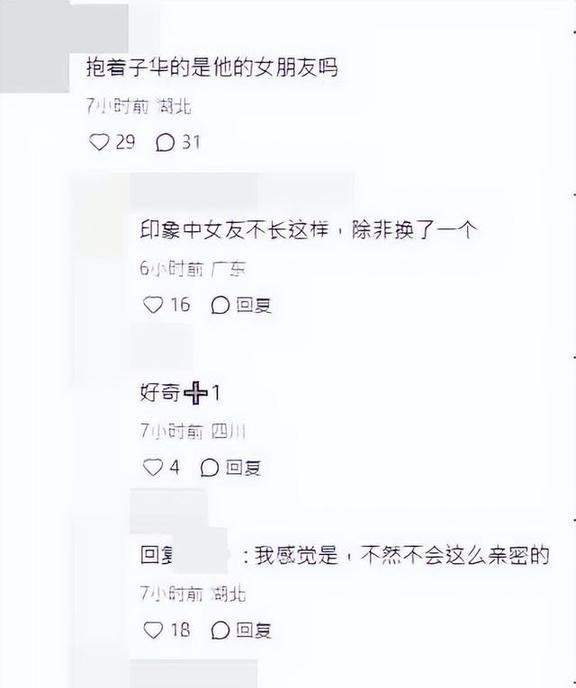The width and height of the screenshot is (576, 688).
Task: Click the 6小时前 广东 timestamp
Action: 193,269
